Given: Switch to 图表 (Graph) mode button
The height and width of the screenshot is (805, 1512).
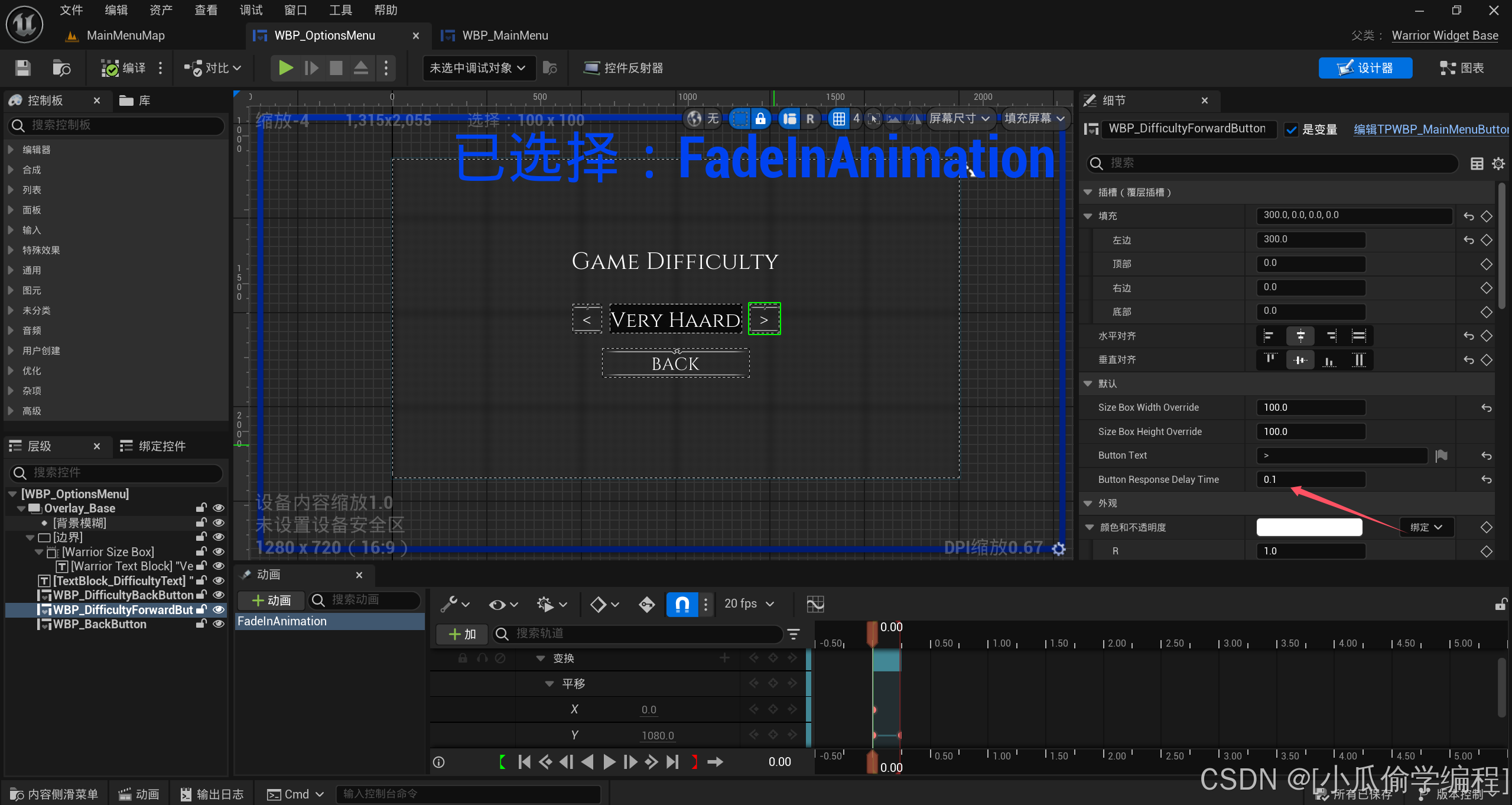Looking at the screenshot, I should pos(1462,68).
